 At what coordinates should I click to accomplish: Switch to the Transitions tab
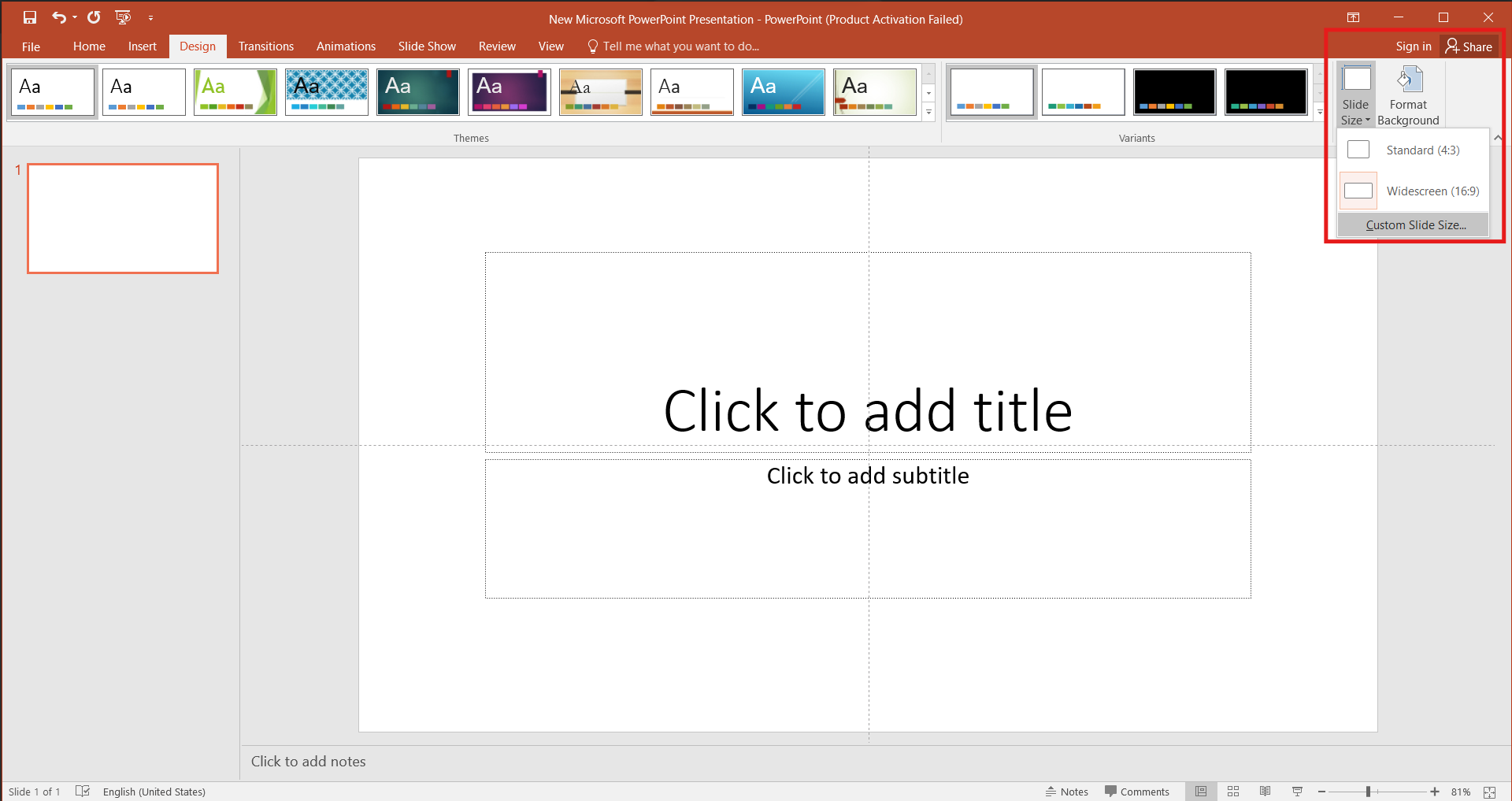(266, 46)
